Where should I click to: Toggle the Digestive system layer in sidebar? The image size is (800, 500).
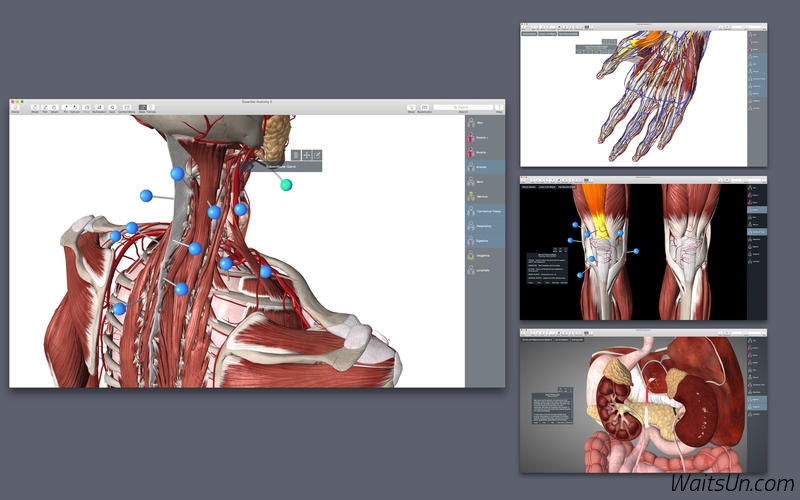[485, 241]
